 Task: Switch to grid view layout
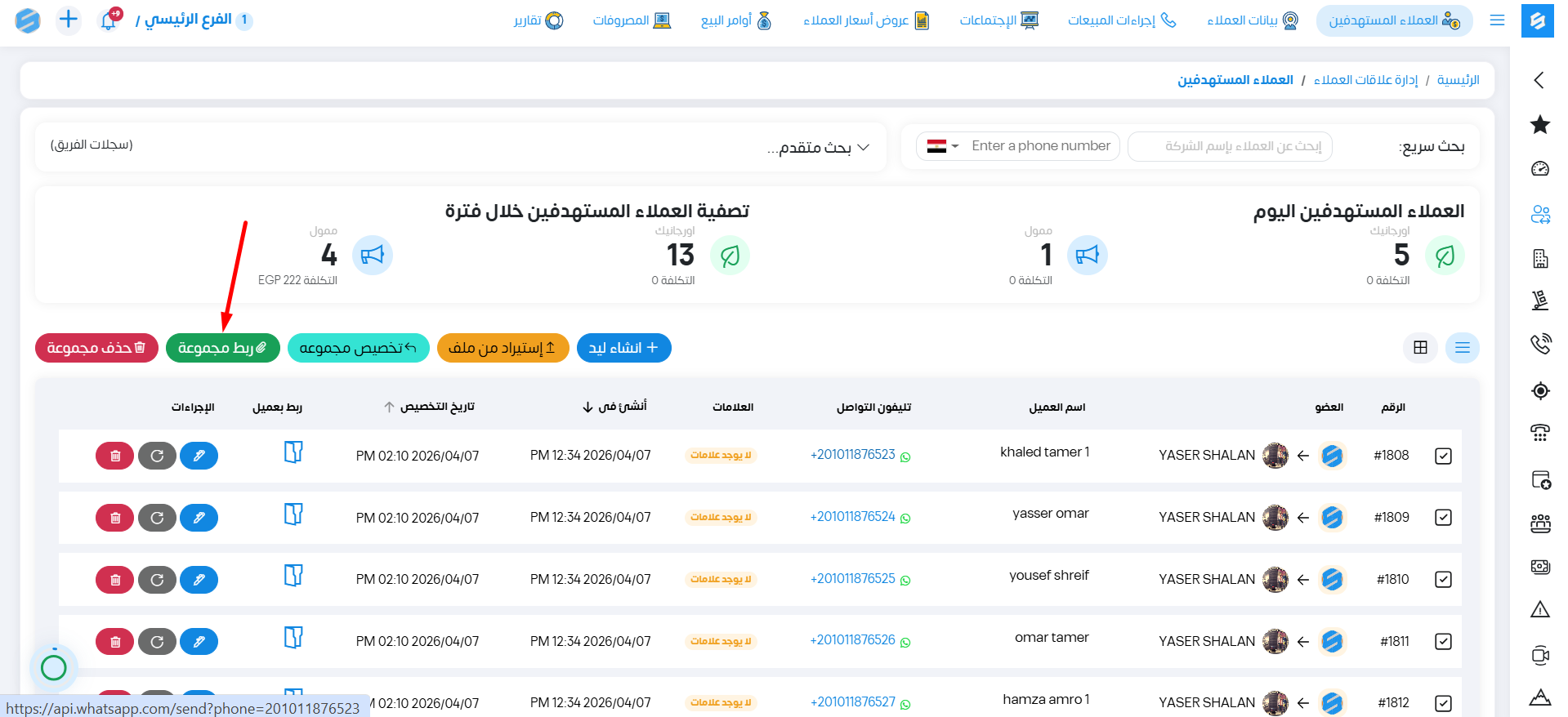1420,348
